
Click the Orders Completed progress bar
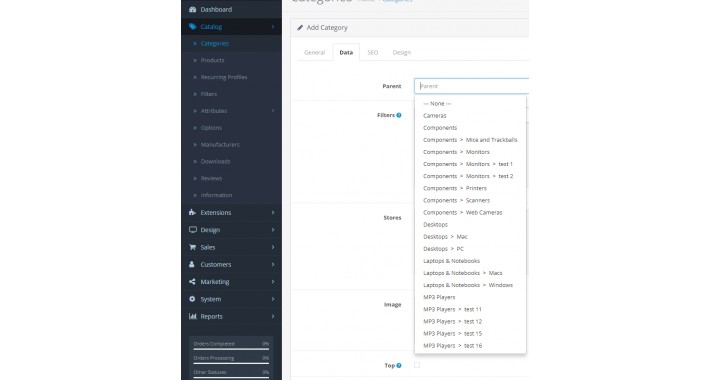[x=231, y=349]
